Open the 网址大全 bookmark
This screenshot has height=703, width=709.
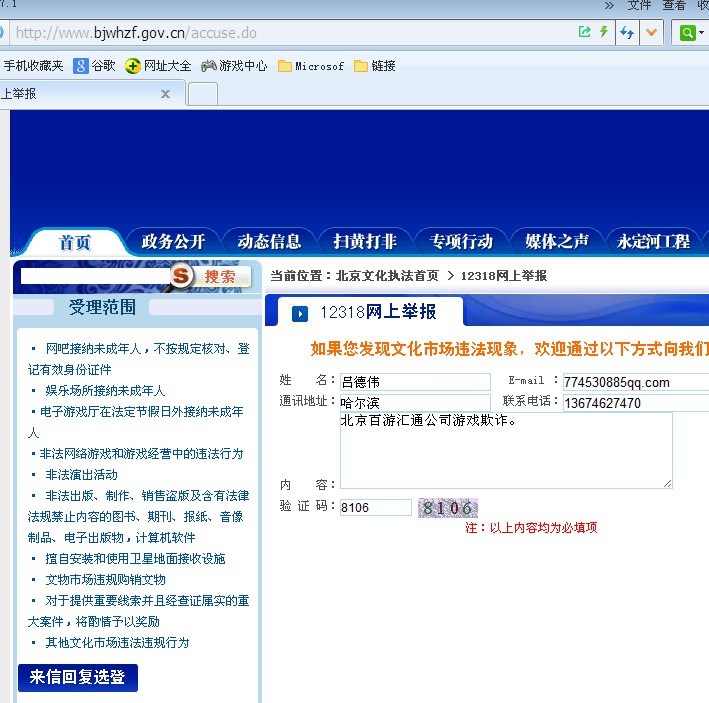tap(158, 66)
